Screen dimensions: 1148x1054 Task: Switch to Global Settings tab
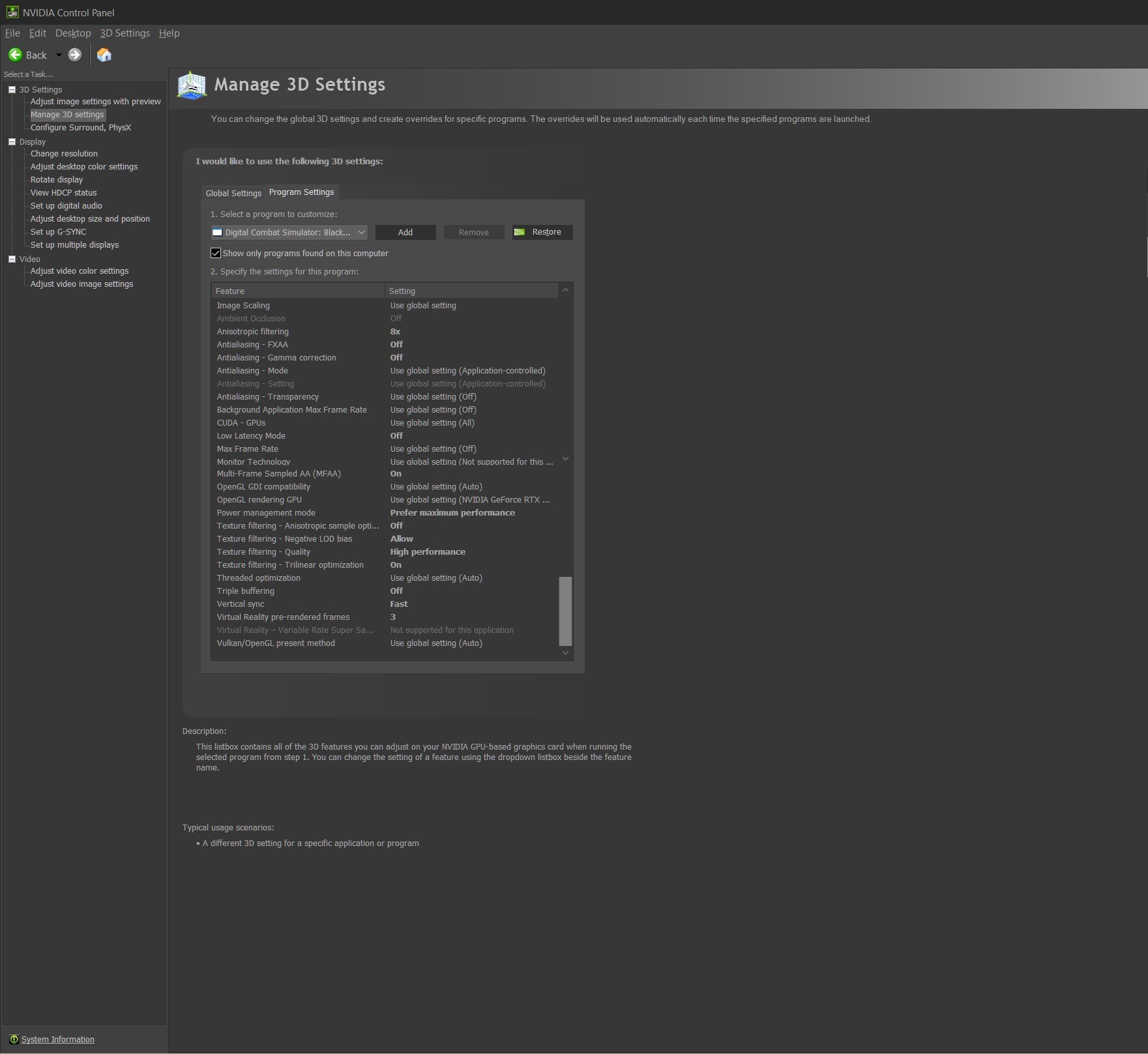233,193
